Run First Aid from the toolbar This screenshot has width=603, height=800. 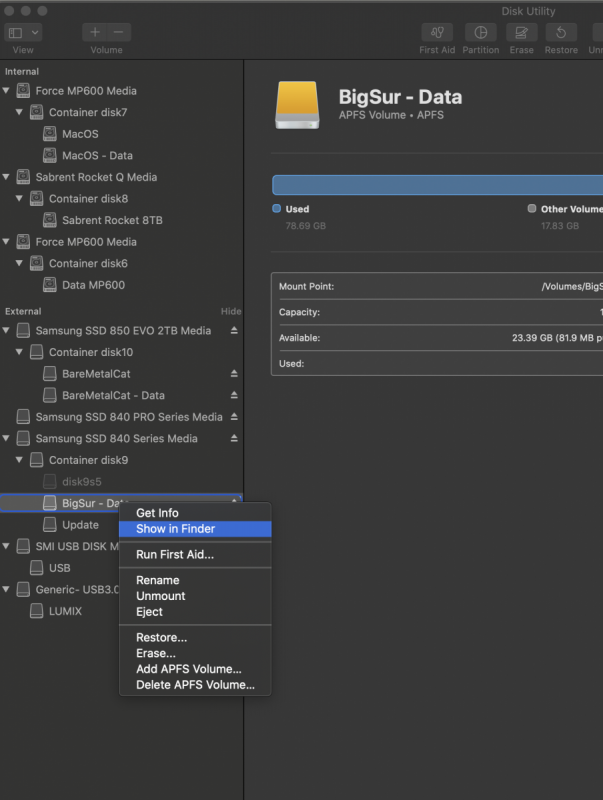click(x=437, y=33)
